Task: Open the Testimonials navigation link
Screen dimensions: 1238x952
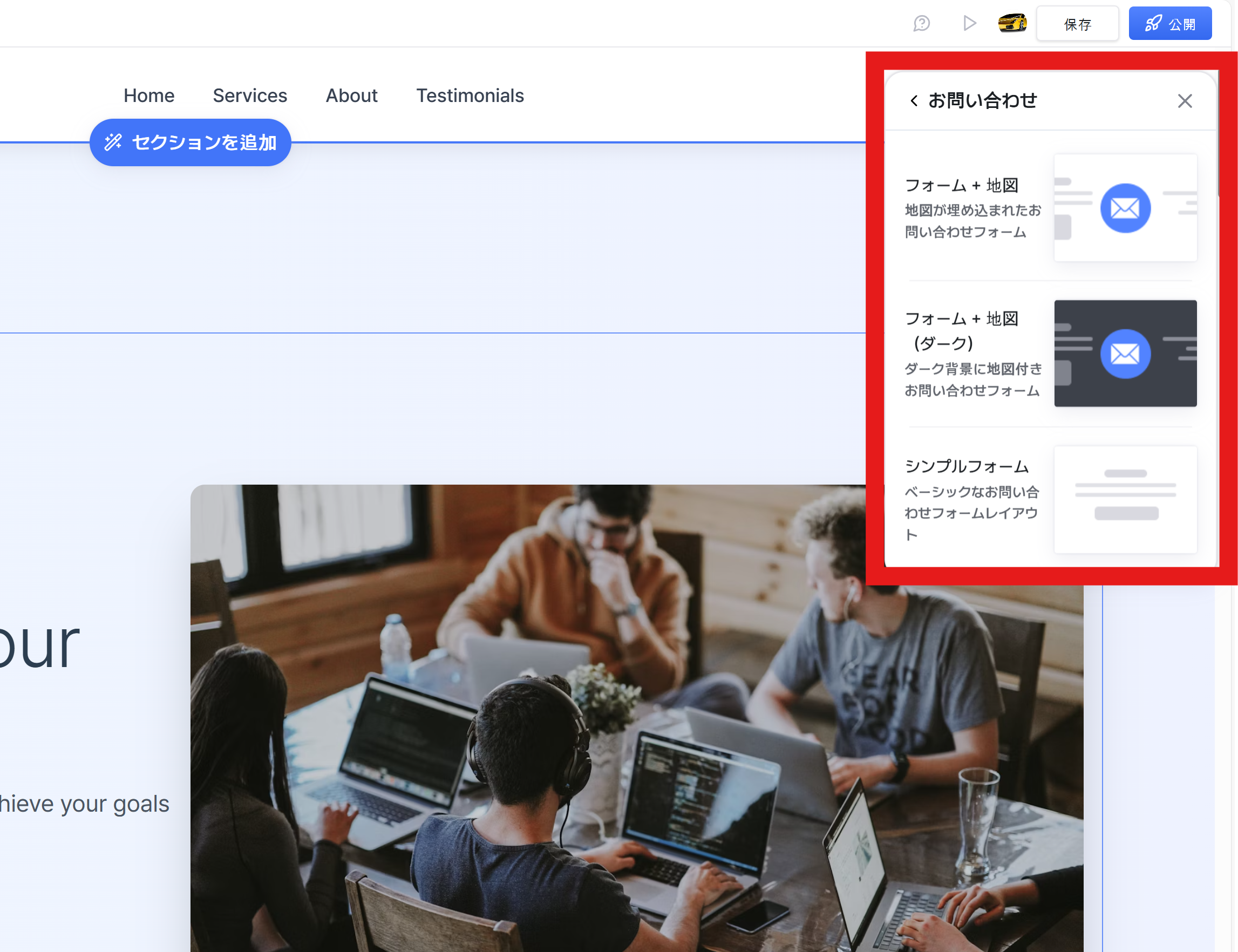Action: tap(470, 96)
